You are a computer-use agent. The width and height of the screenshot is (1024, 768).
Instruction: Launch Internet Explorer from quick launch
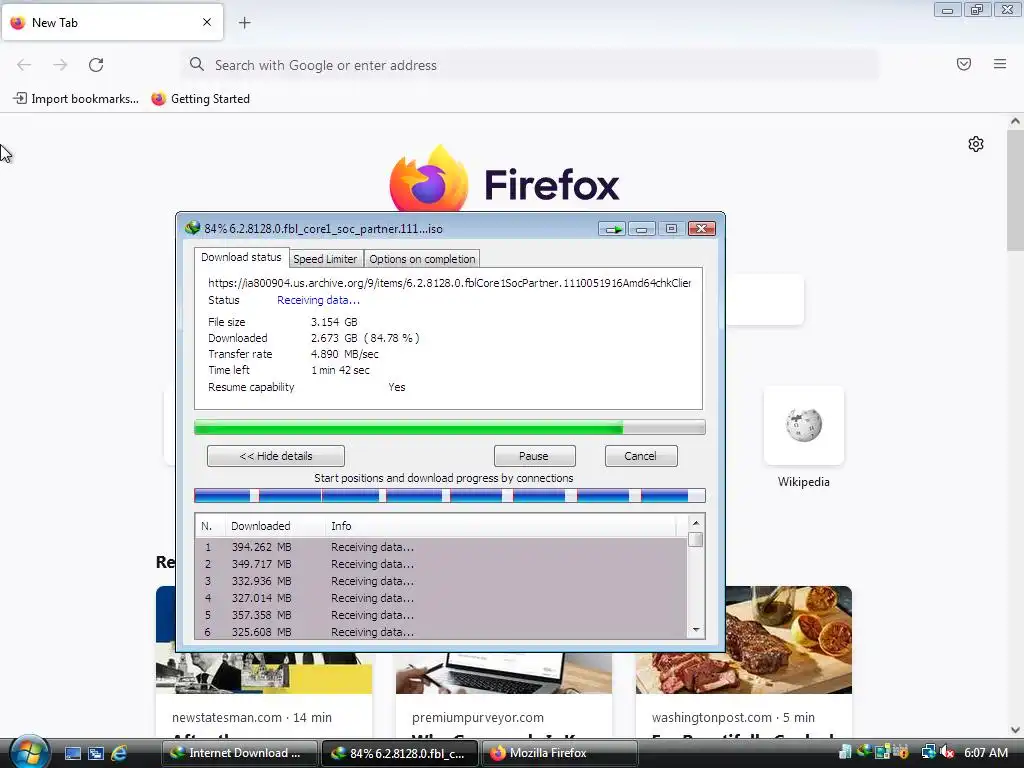click(119, 753)
